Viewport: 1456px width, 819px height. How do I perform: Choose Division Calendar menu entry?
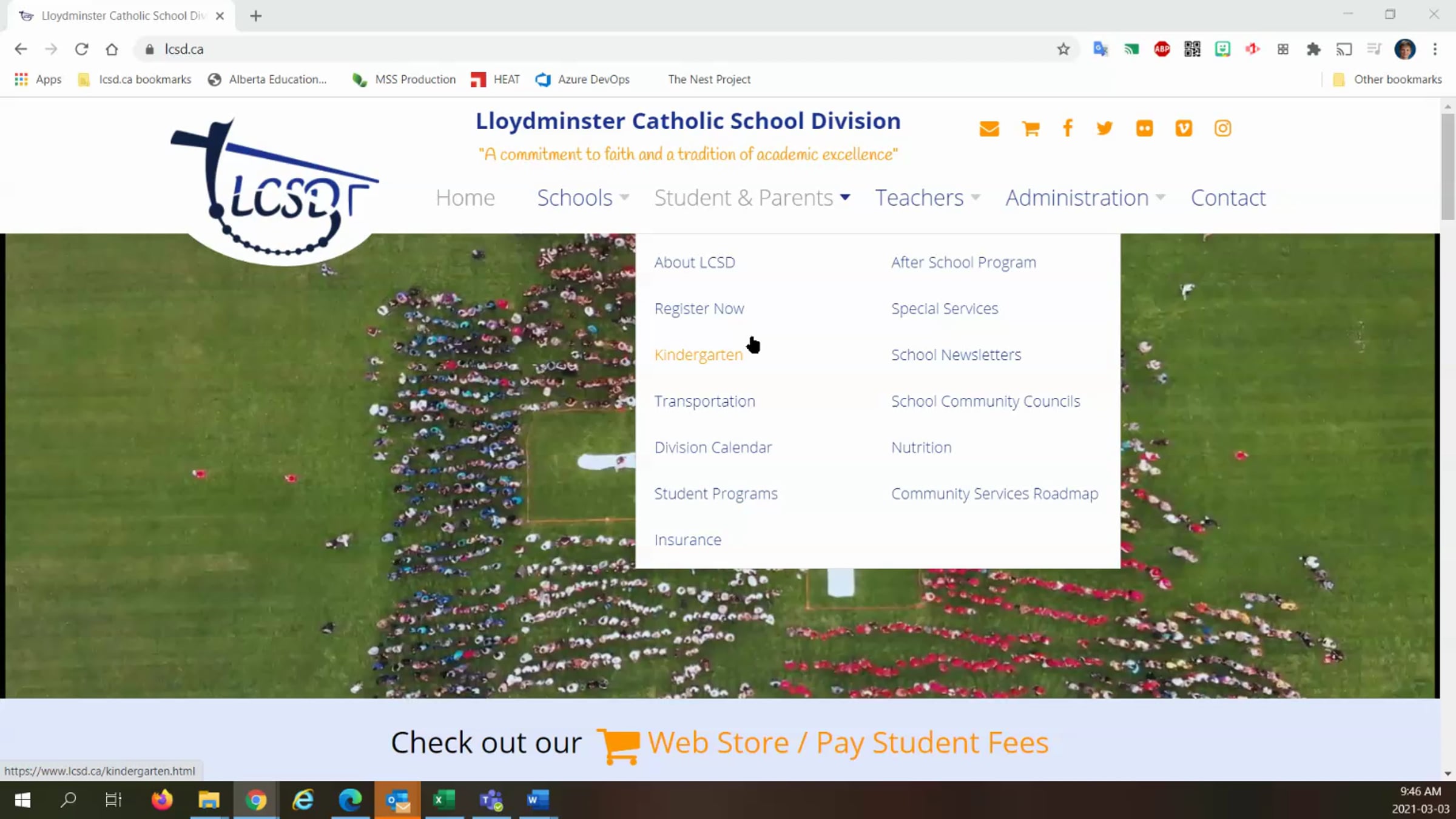(x=713, y=448)
